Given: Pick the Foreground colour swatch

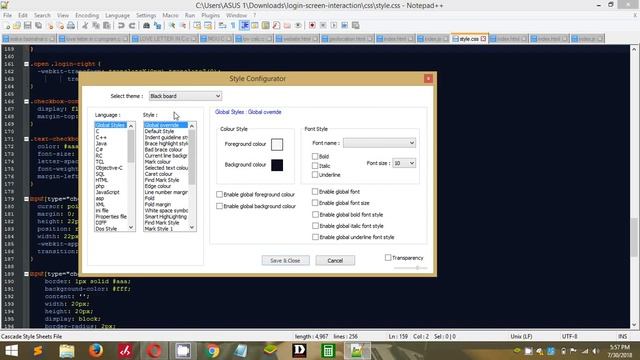Looking at the screenshot, I should (x=277, y=144).
